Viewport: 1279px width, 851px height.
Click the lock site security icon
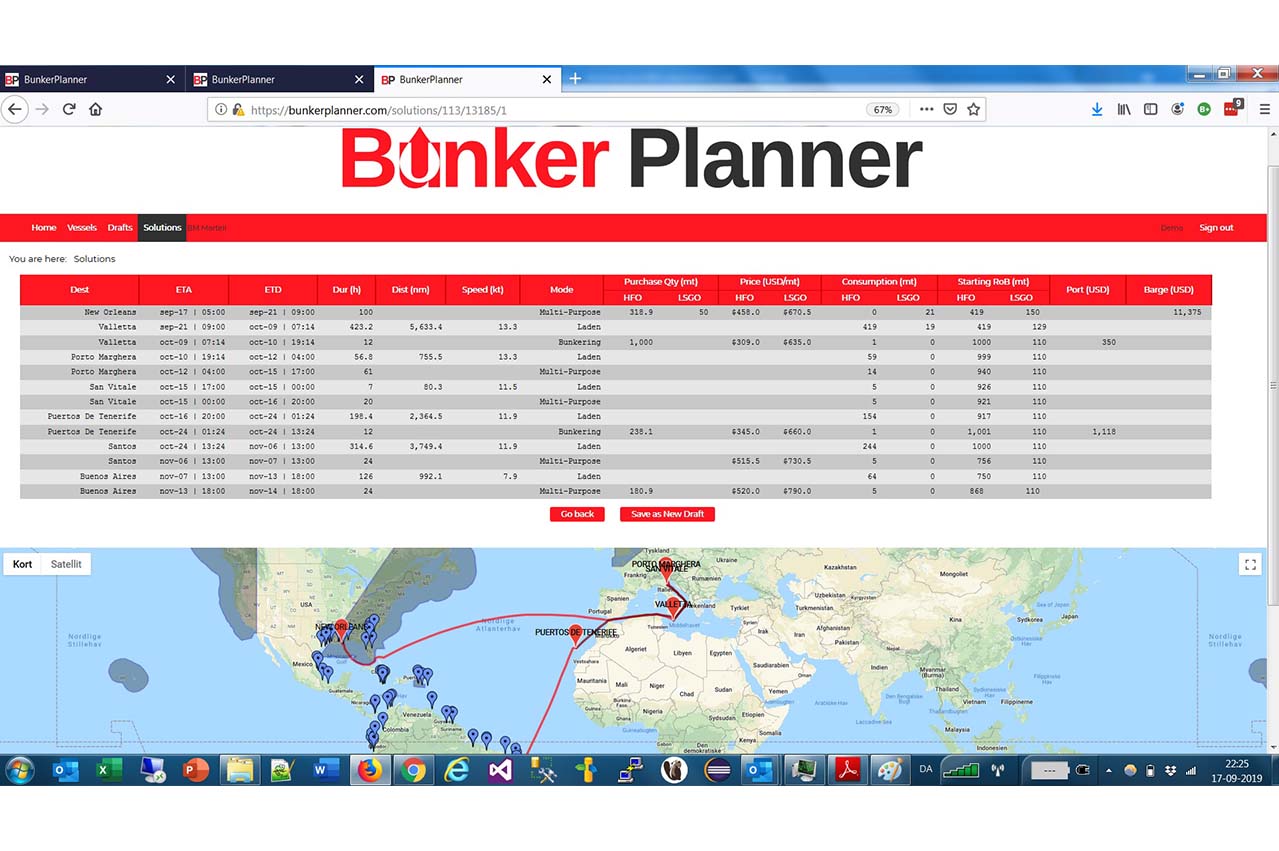(x=238, y=110)
